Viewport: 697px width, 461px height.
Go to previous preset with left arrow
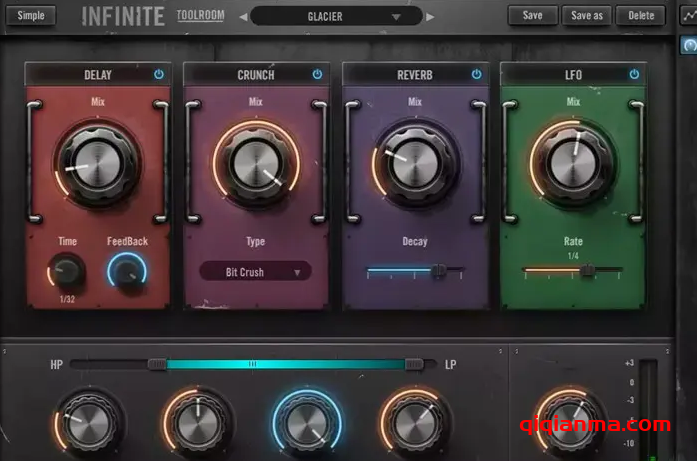242,17
